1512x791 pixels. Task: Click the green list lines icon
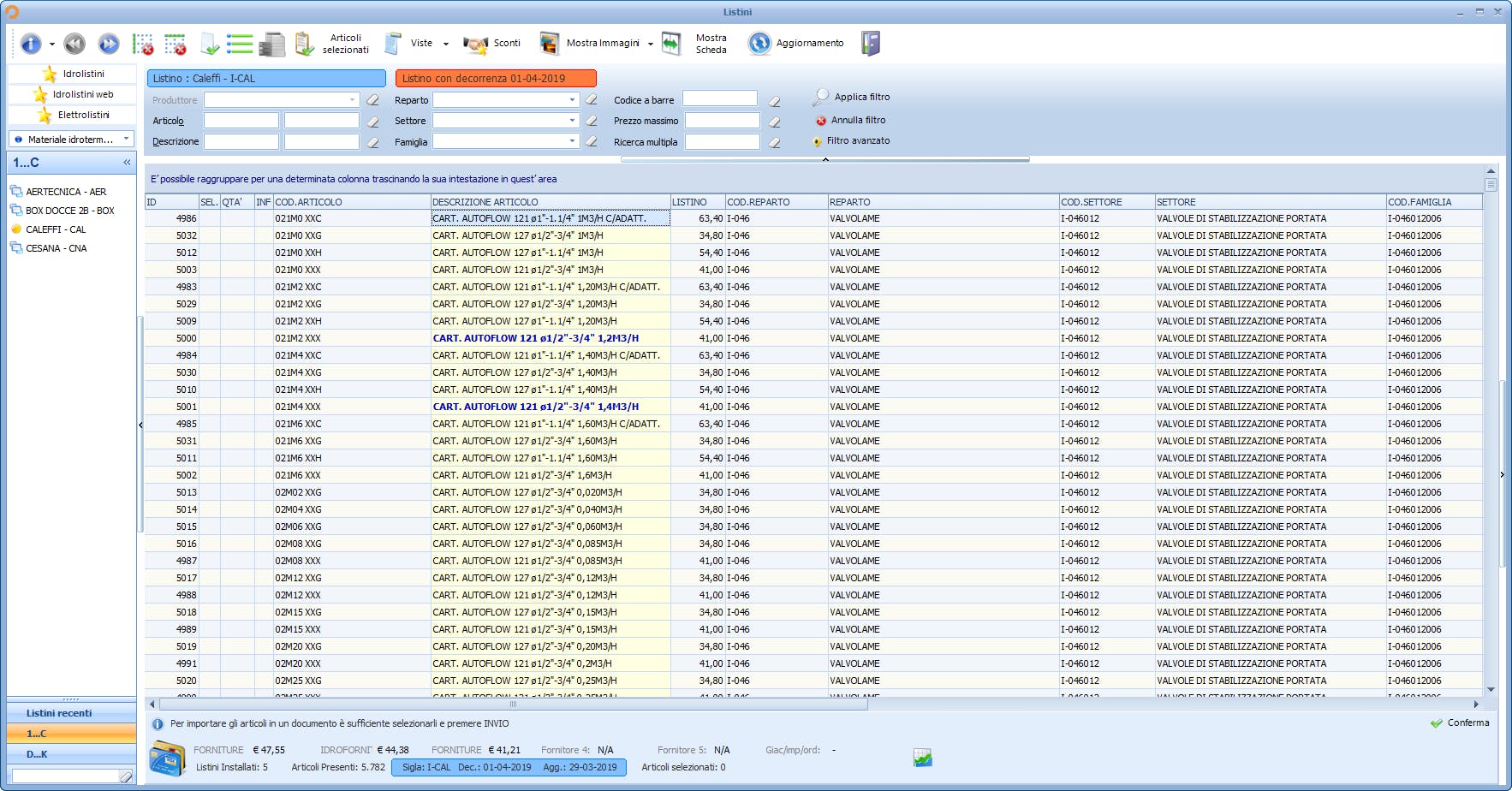pos(240,44)
